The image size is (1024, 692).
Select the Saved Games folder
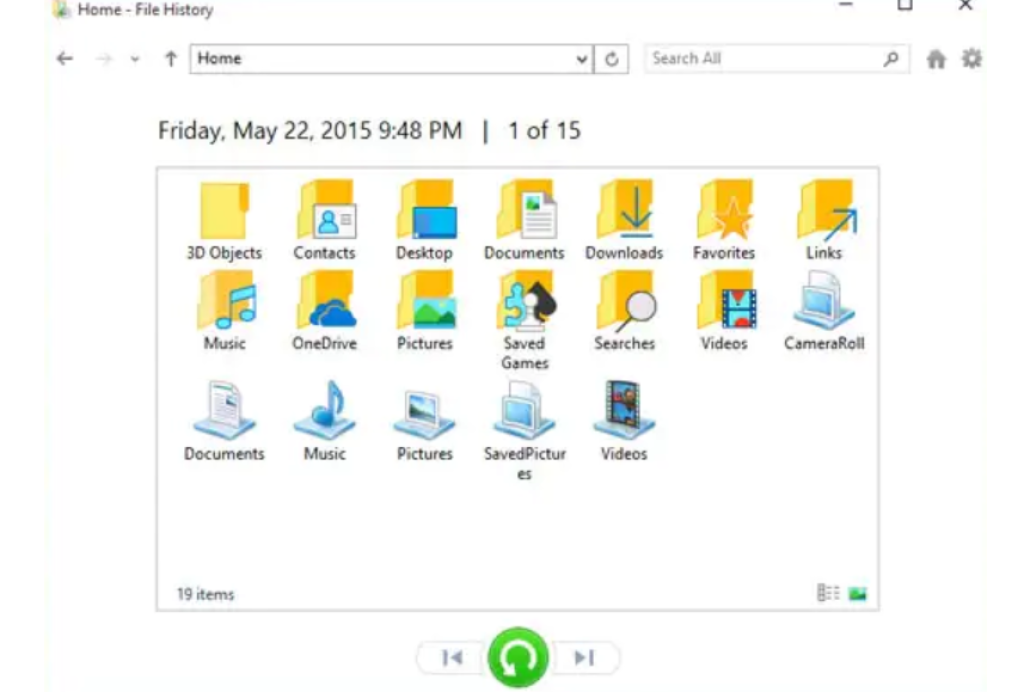pos(524,321)
